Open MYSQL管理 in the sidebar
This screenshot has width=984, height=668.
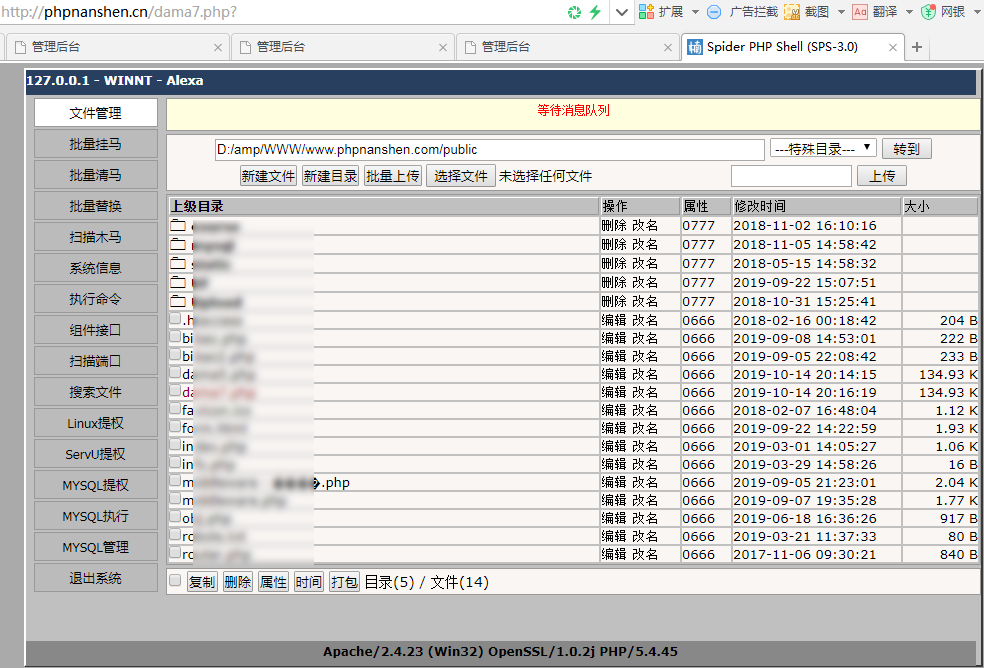pyautogui.click(x=95, y=547)
